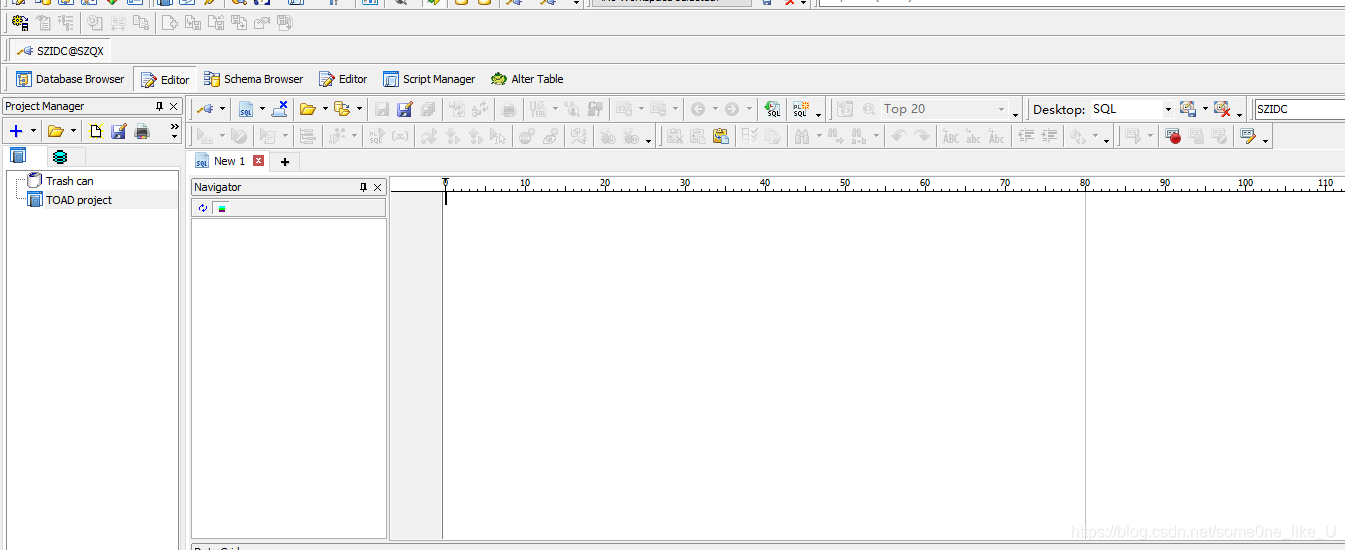Pin the Project Manager panel
This screenshot has height=550, width=1345.
point(159,106)
